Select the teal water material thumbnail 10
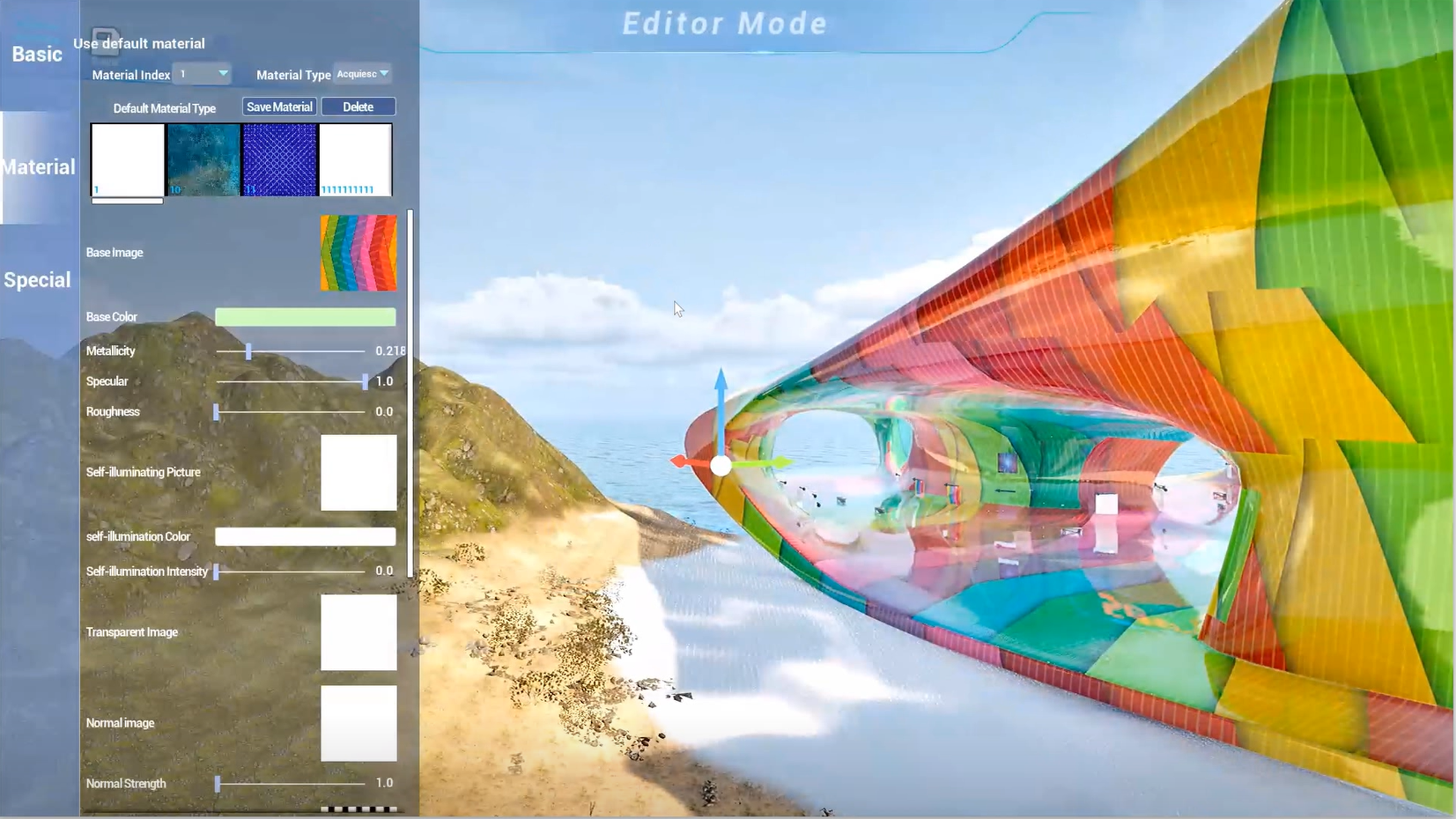The height and width of the screenshot is (819, 1456). click(203, 159)
